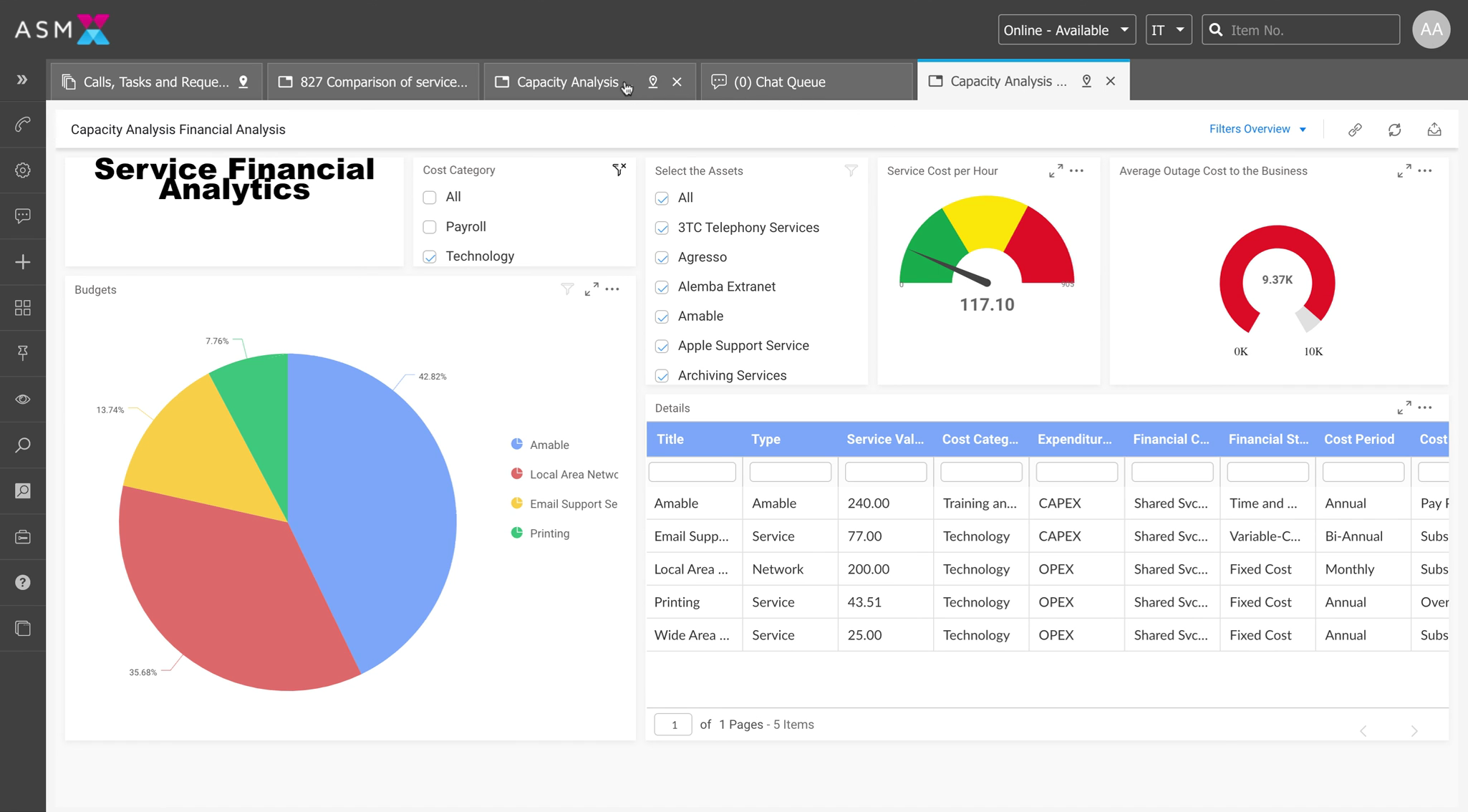Open the briefcase sidebar icon
Screen dimensions: 1468x812
click(x=22, y=536)
